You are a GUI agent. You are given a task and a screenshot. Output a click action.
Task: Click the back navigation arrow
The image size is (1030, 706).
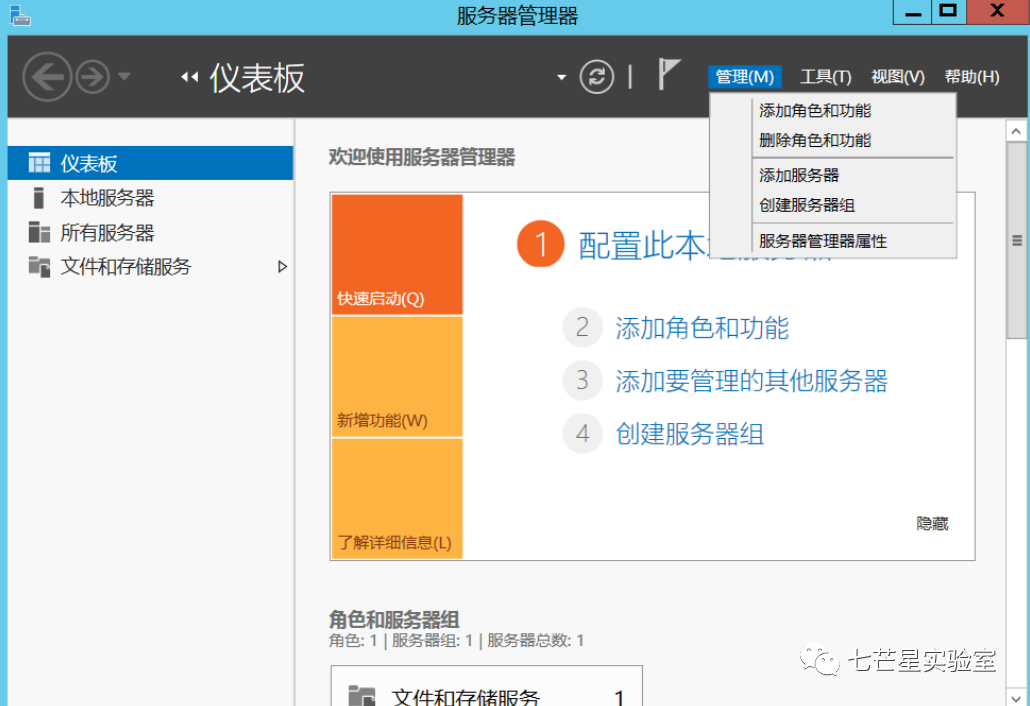point(47,77)
